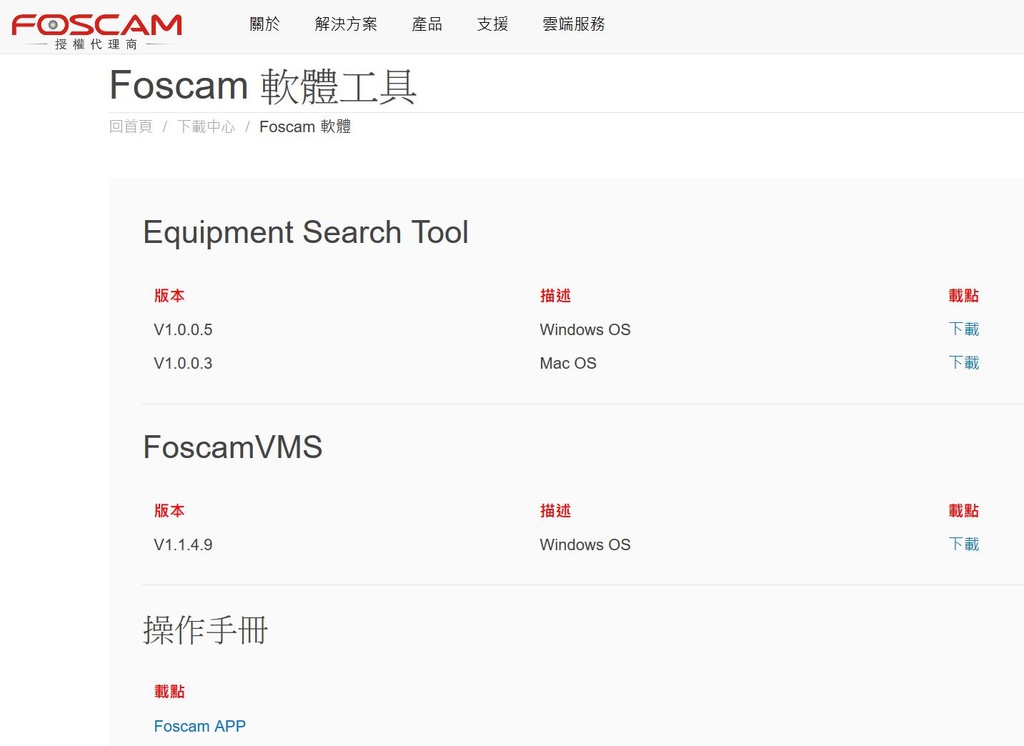Go to 回首頁 breadcrumb link
Viewport: 1024px width, 746px height.
(x=131, y=126)
